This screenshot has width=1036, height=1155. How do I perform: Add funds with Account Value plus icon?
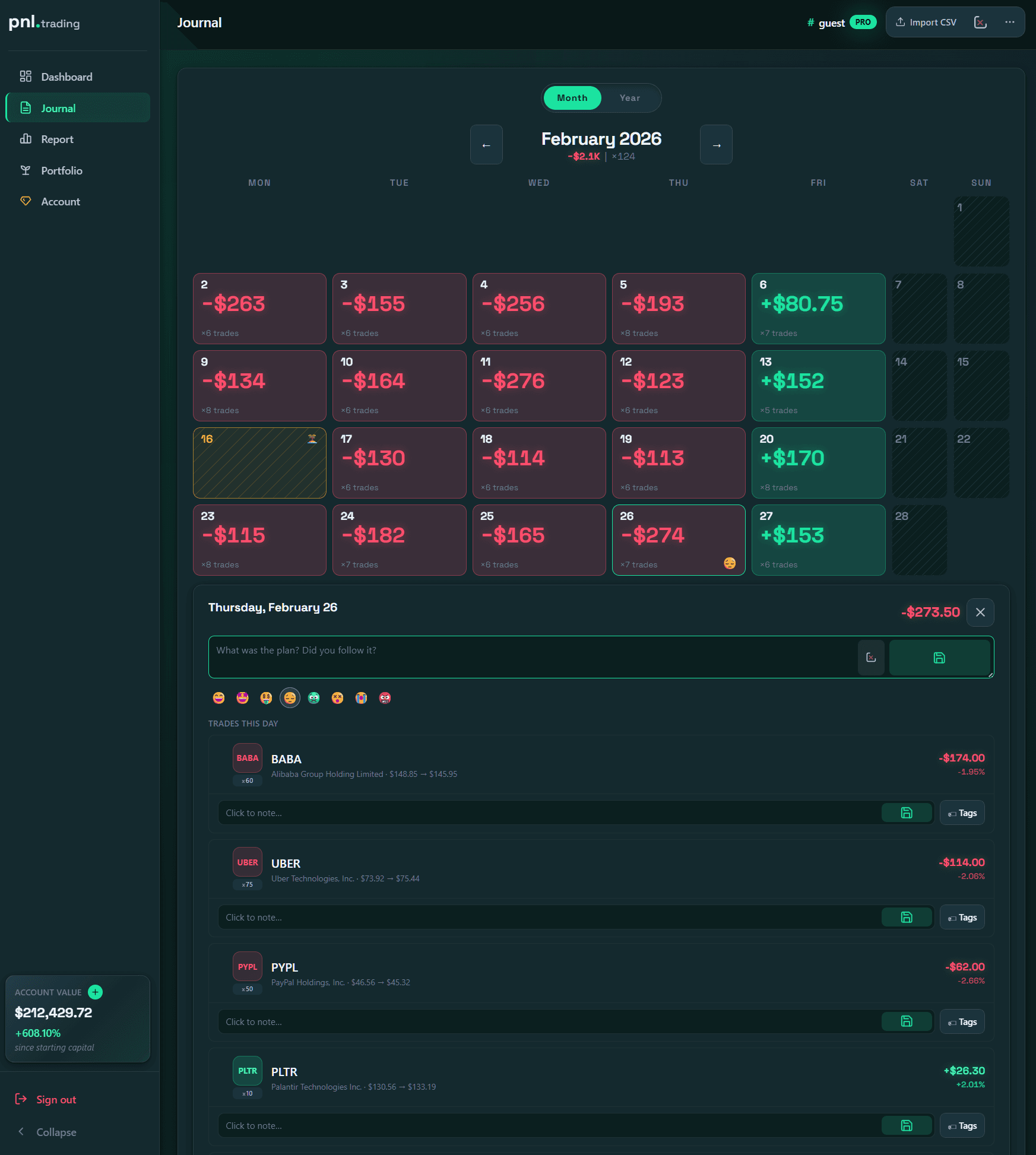click(x=95, y=992)
